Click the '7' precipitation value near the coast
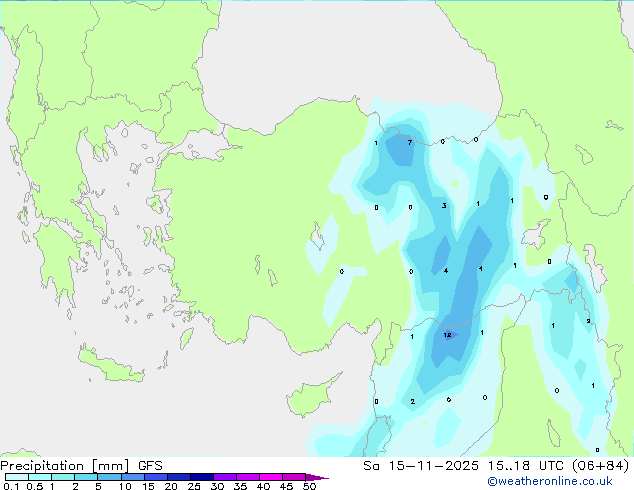 click(x=410, y=143)
